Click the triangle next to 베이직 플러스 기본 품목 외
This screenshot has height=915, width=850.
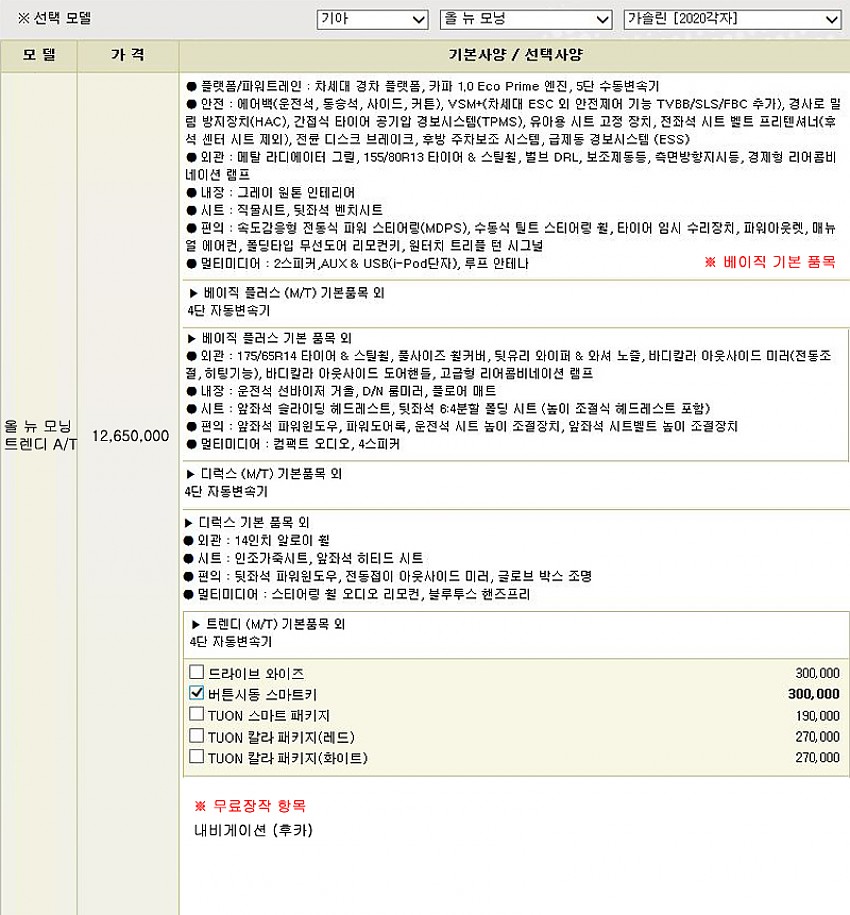coord(192,338)
